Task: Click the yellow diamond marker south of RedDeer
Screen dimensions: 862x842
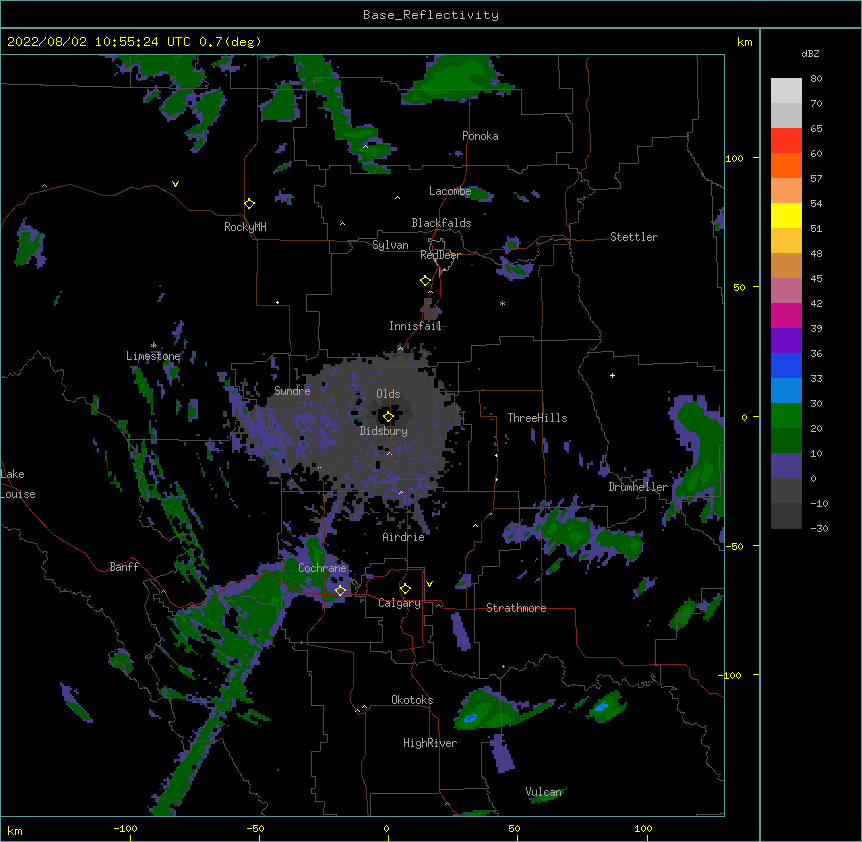Action: 425,281
